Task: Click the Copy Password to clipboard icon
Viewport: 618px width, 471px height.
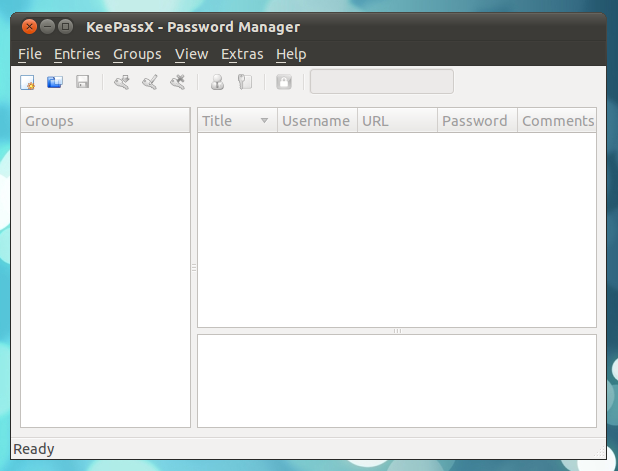Action: point(245,82)
